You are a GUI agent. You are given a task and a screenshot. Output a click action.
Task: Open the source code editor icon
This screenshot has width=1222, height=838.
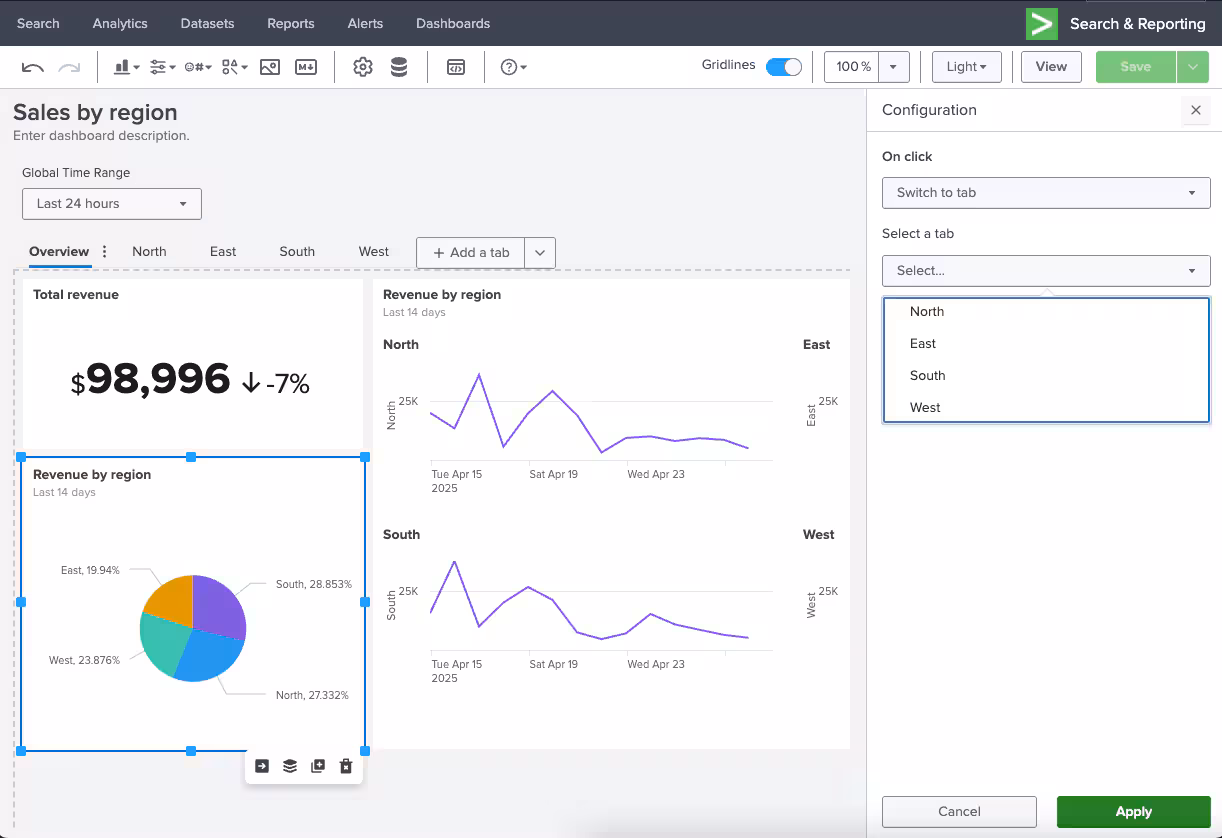456,67
